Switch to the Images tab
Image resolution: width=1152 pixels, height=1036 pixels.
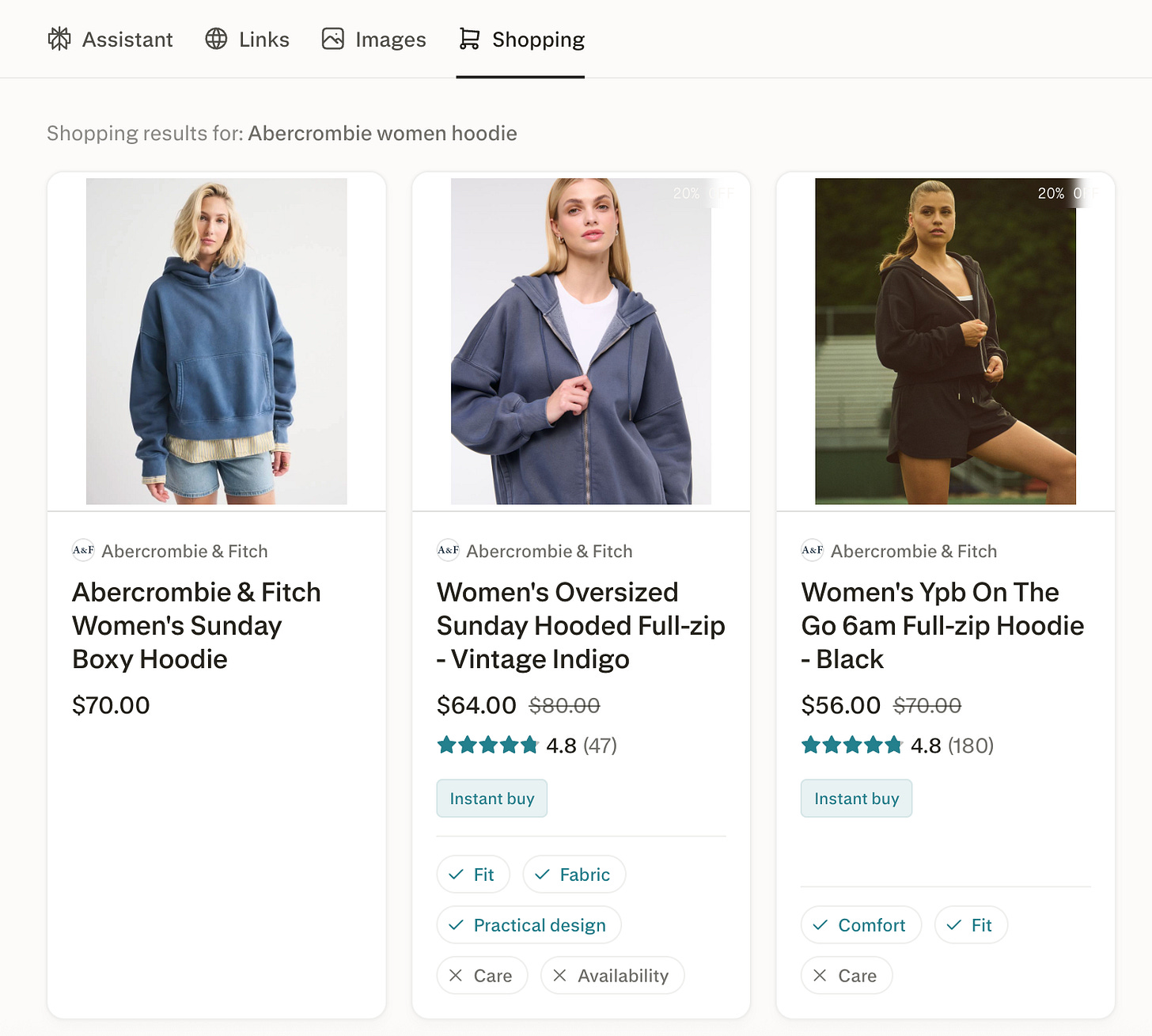[374, 39]
